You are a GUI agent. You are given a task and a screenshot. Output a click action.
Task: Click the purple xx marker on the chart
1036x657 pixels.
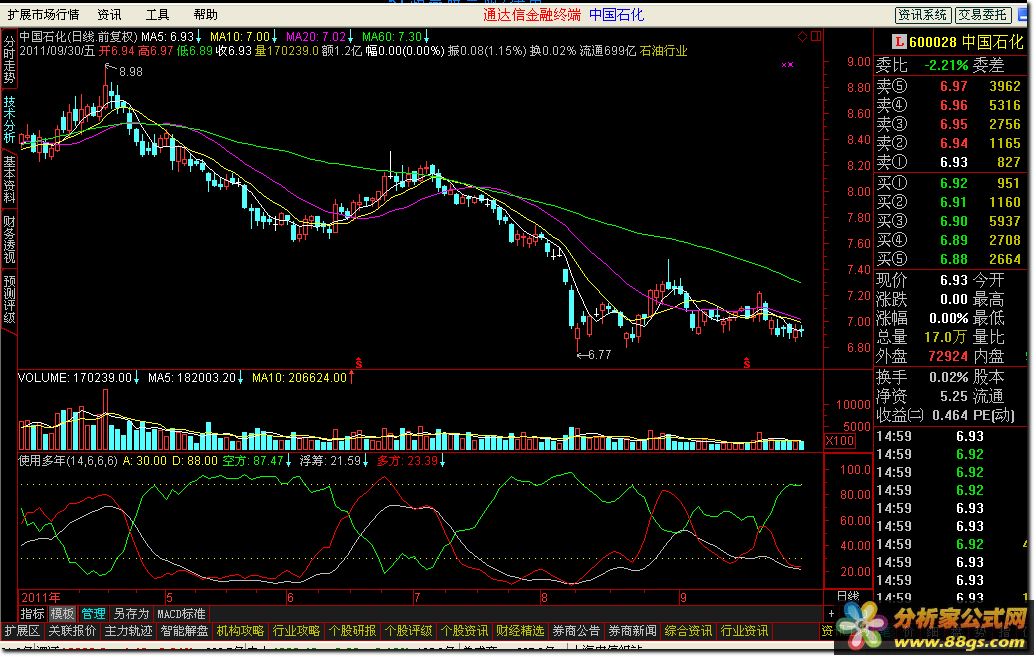tap(787, 65)
